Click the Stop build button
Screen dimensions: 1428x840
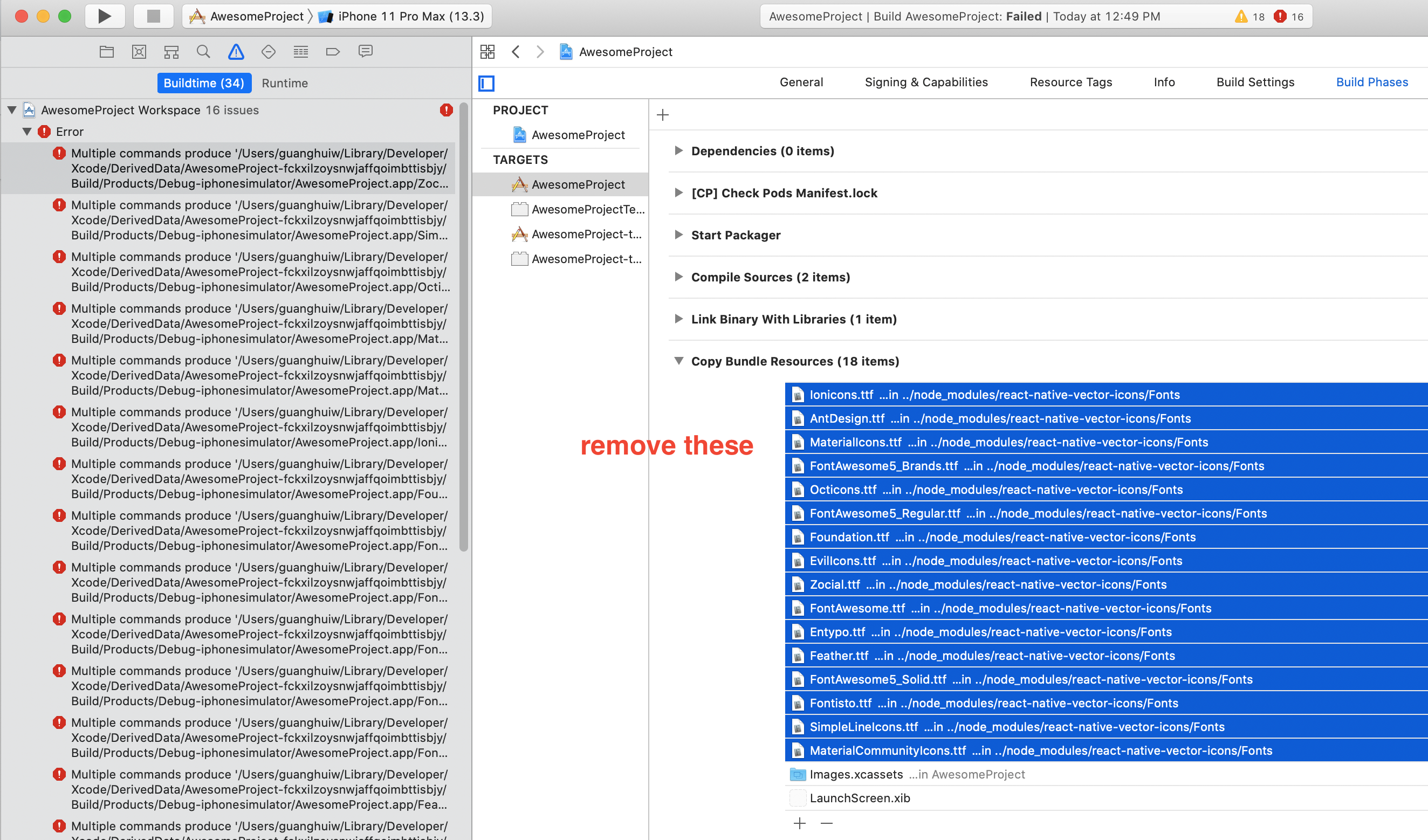pos(153,16)
